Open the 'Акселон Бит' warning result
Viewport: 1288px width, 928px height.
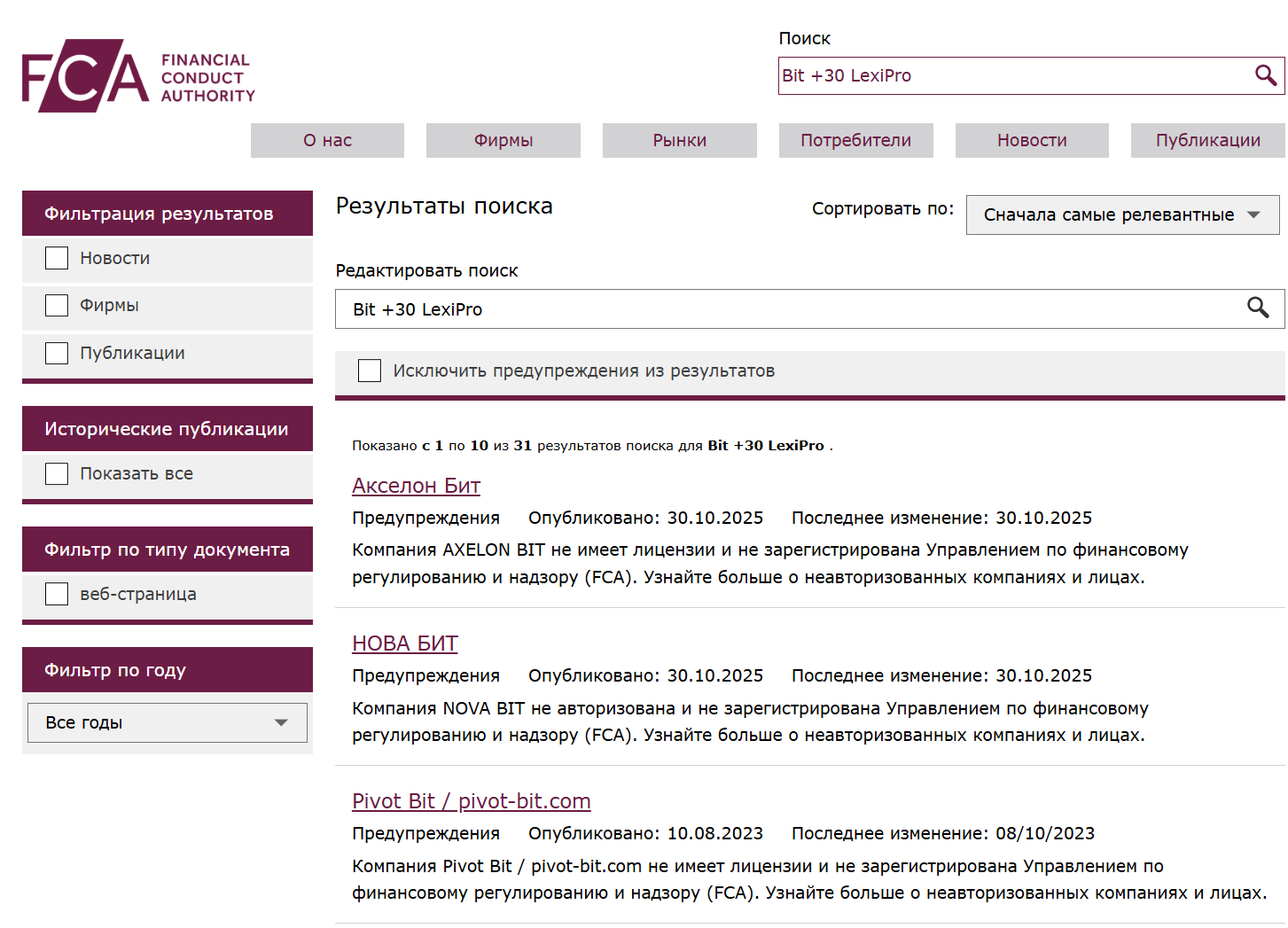click(416, 486)
